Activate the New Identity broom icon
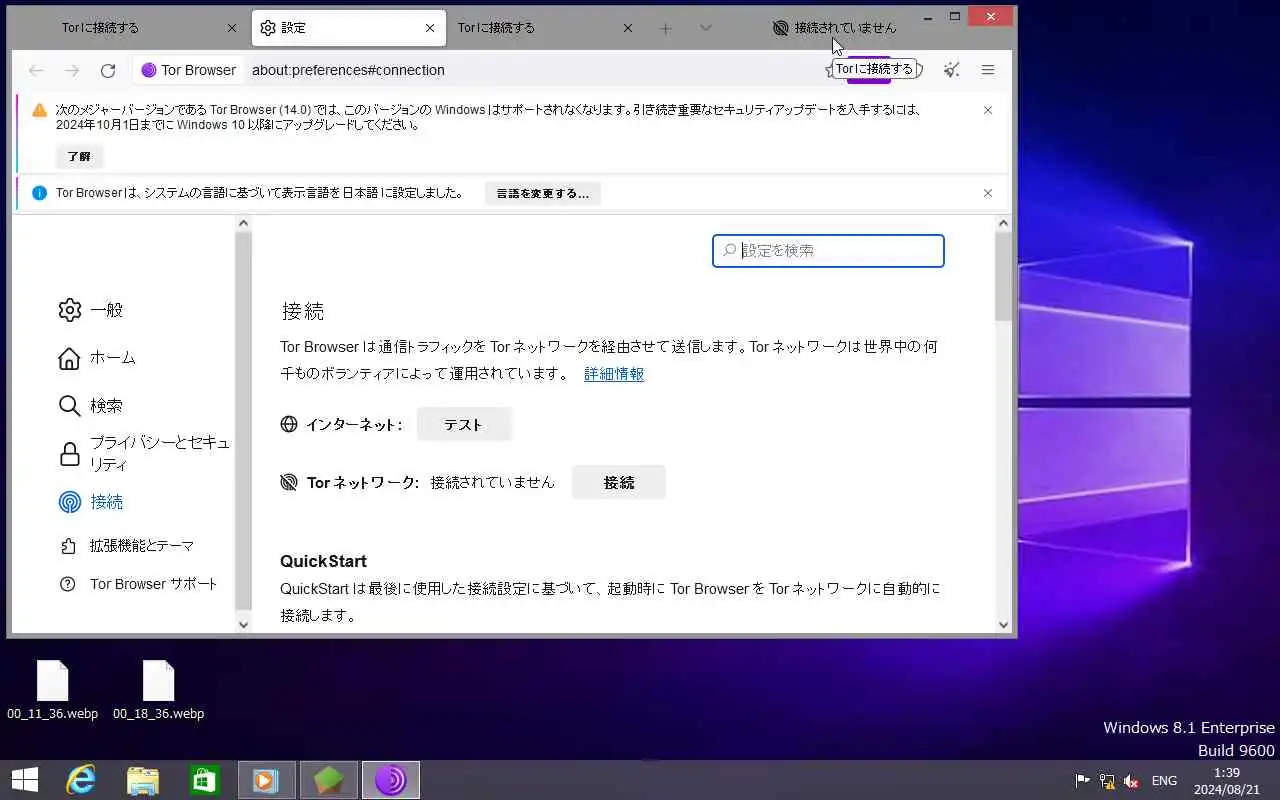Image resolution: width=1280 pixels, height=800 pixels. (951, 70)
